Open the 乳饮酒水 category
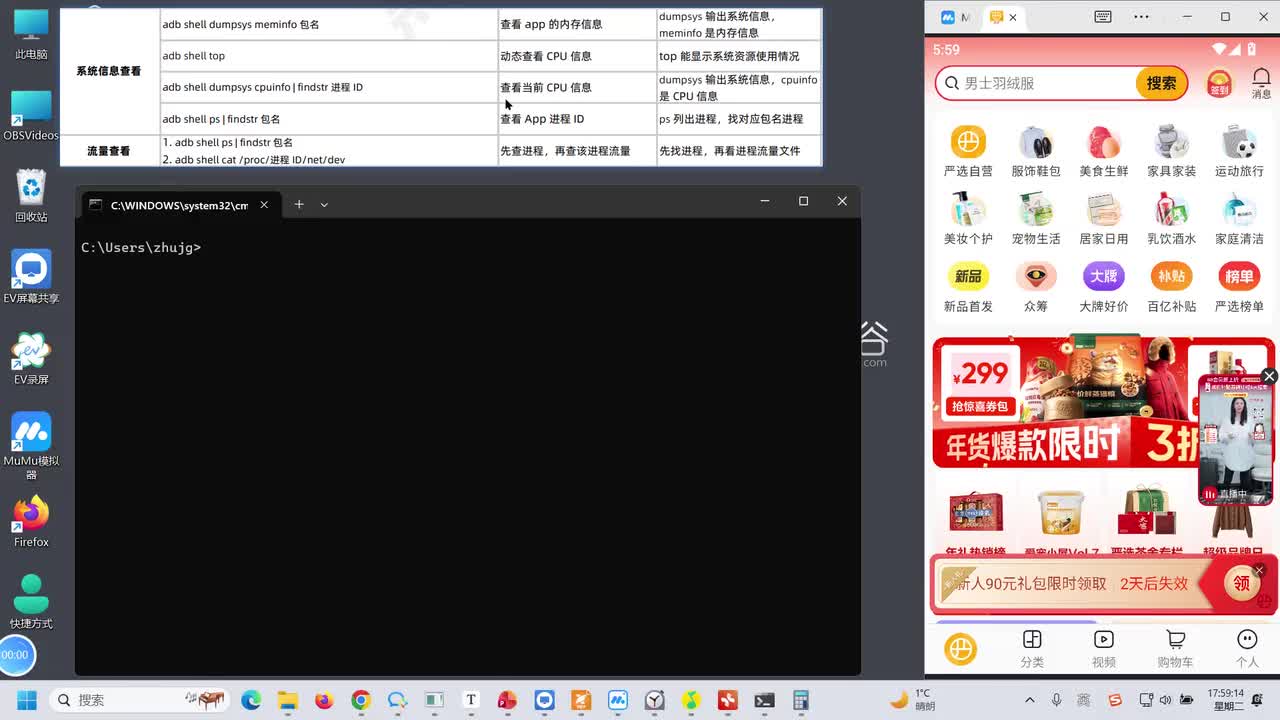 click(1171, 210)
